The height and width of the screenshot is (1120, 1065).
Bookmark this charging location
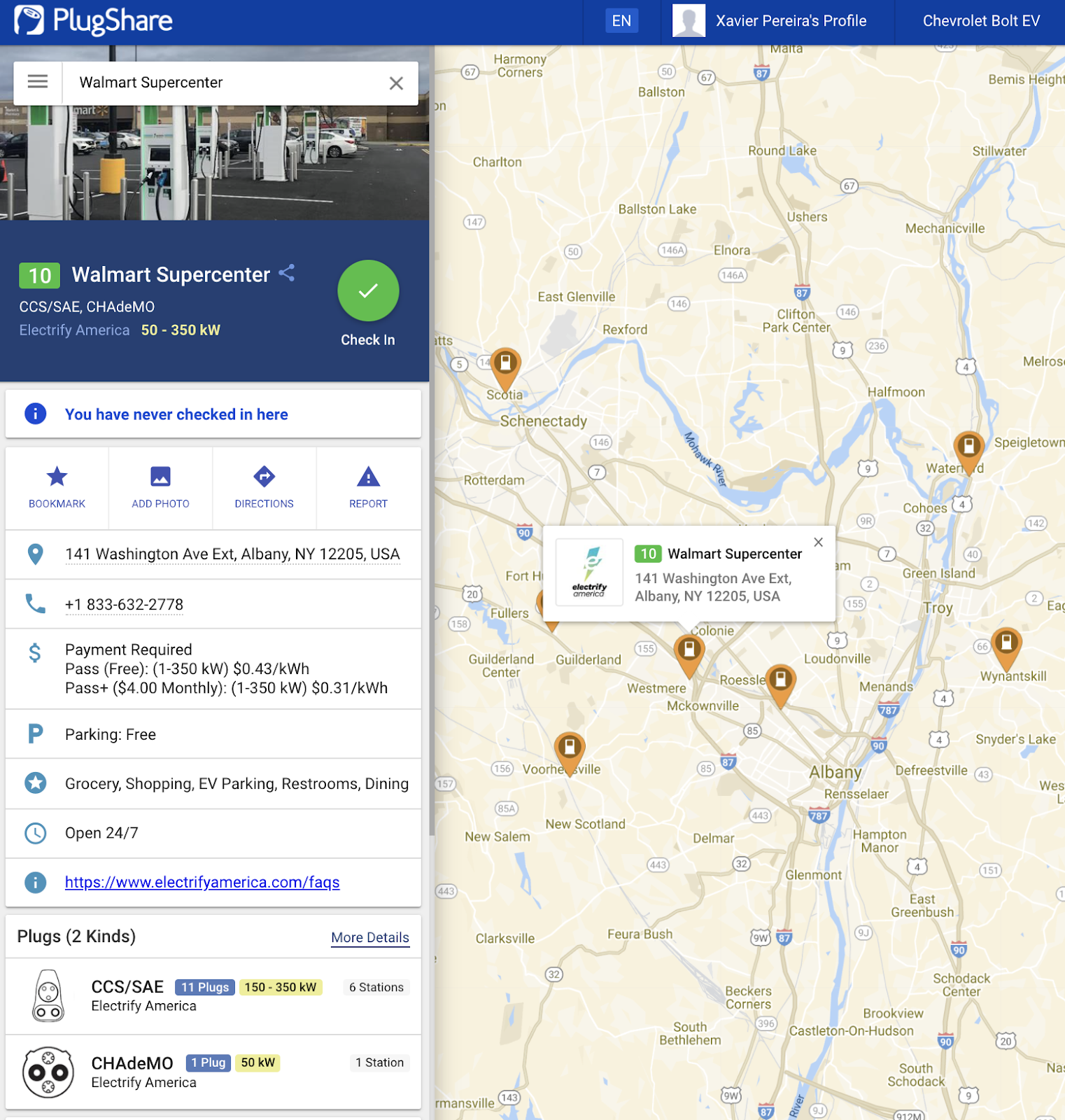click(57, 488)
